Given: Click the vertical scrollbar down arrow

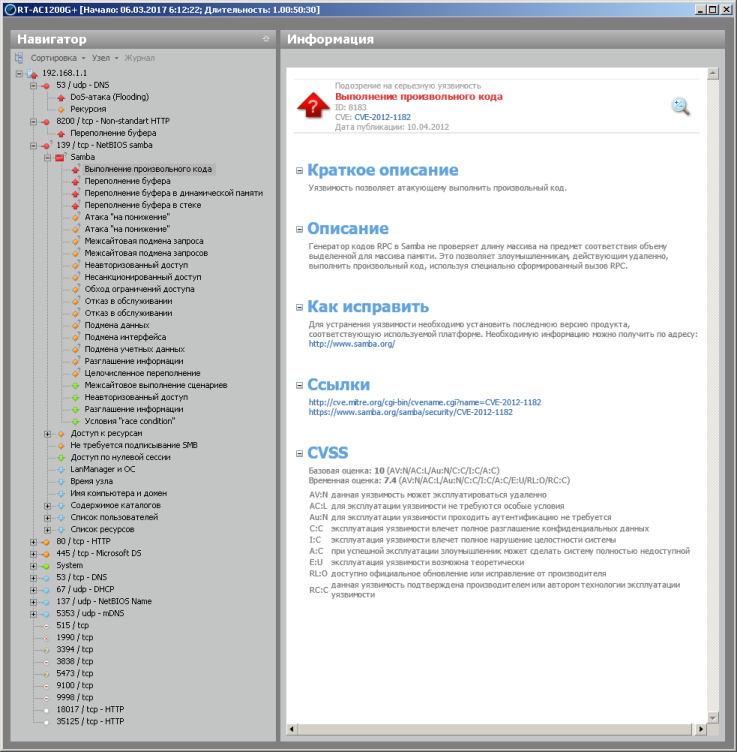Looking at the screenshot, I should coord(713,718).
